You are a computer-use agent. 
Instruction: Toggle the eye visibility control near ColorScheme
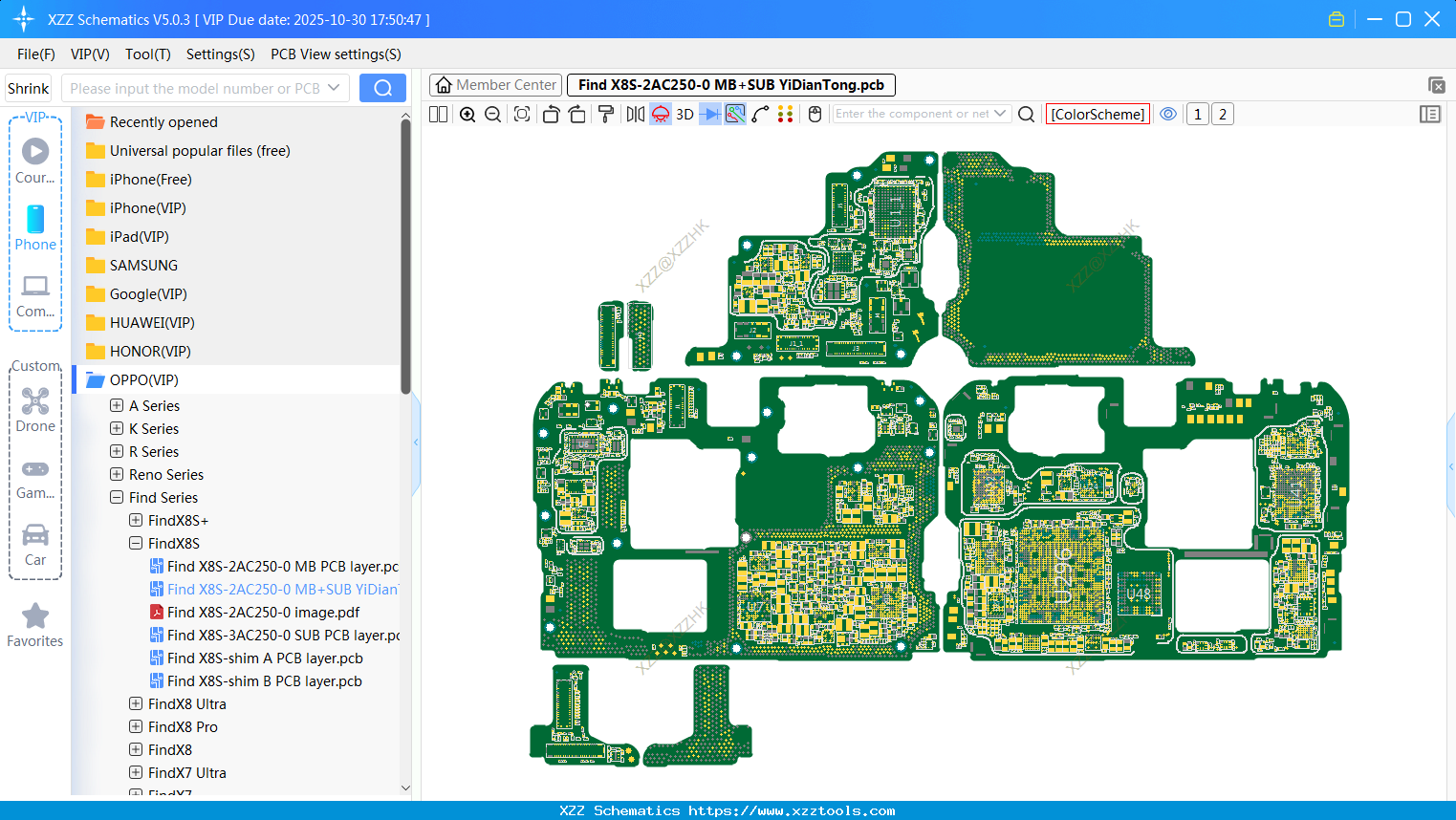[x=1168, y=114]
